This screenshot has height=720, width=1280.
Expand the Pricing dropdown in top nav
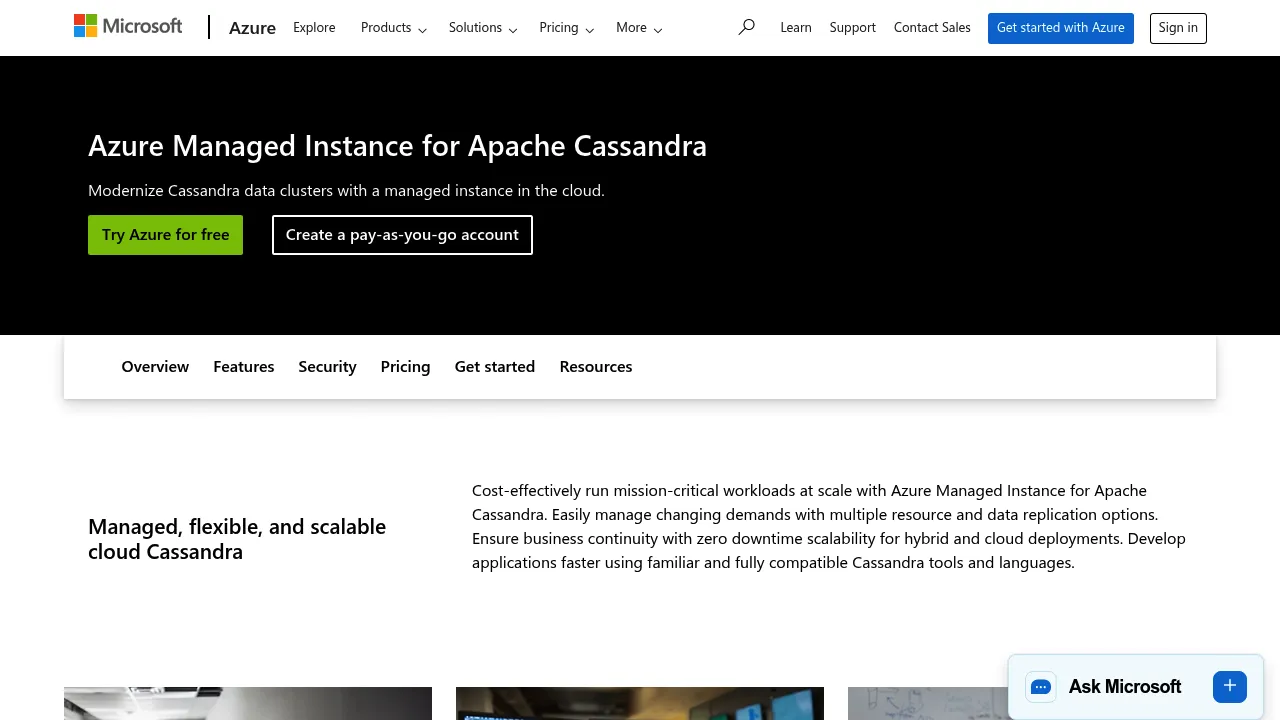tap(567, 28)
